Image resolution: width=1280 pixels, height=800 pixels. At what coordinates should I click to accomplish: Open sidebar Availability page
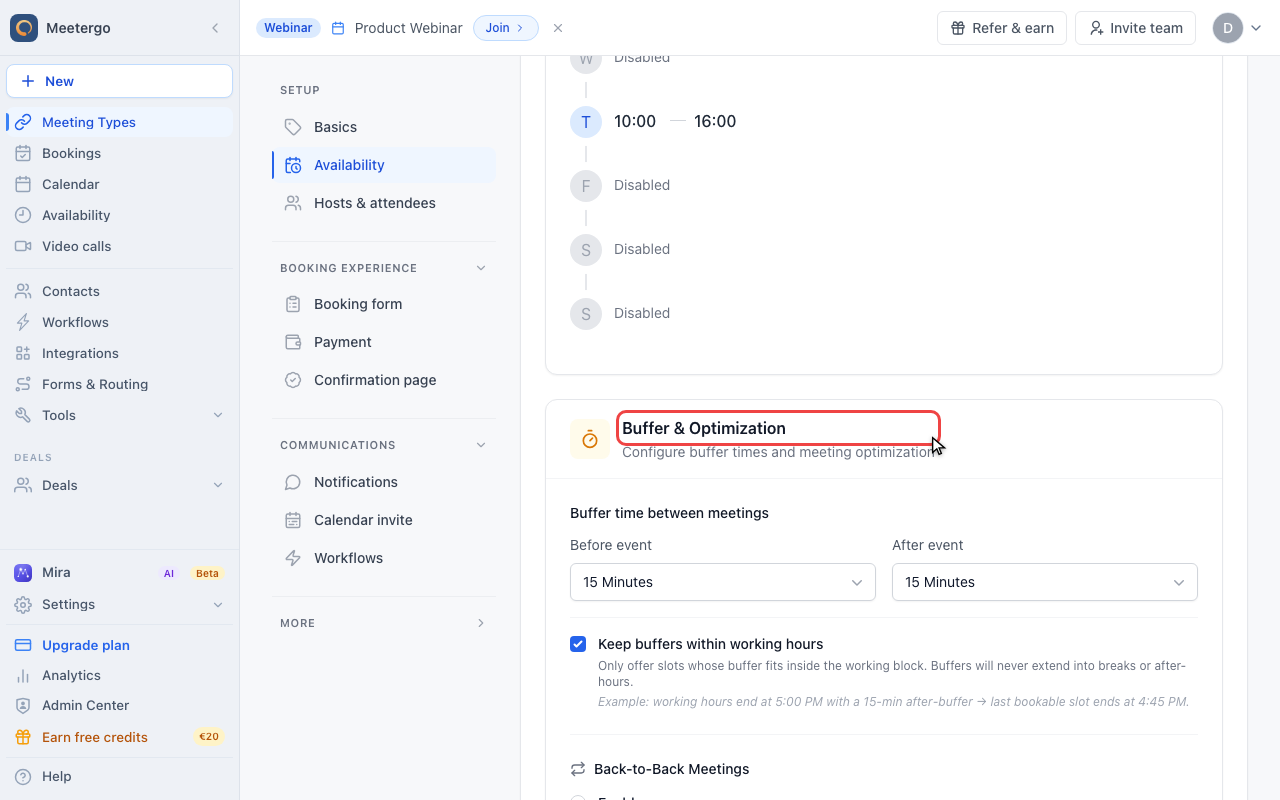coord(119,215)
